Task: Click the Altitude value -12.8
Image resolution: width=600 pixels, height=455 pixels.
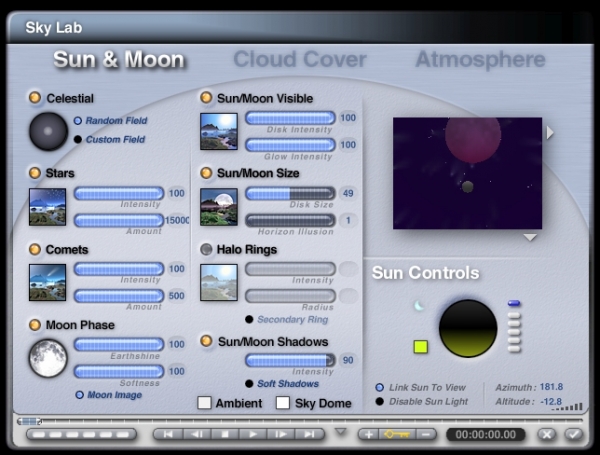Action: point(551,401)
